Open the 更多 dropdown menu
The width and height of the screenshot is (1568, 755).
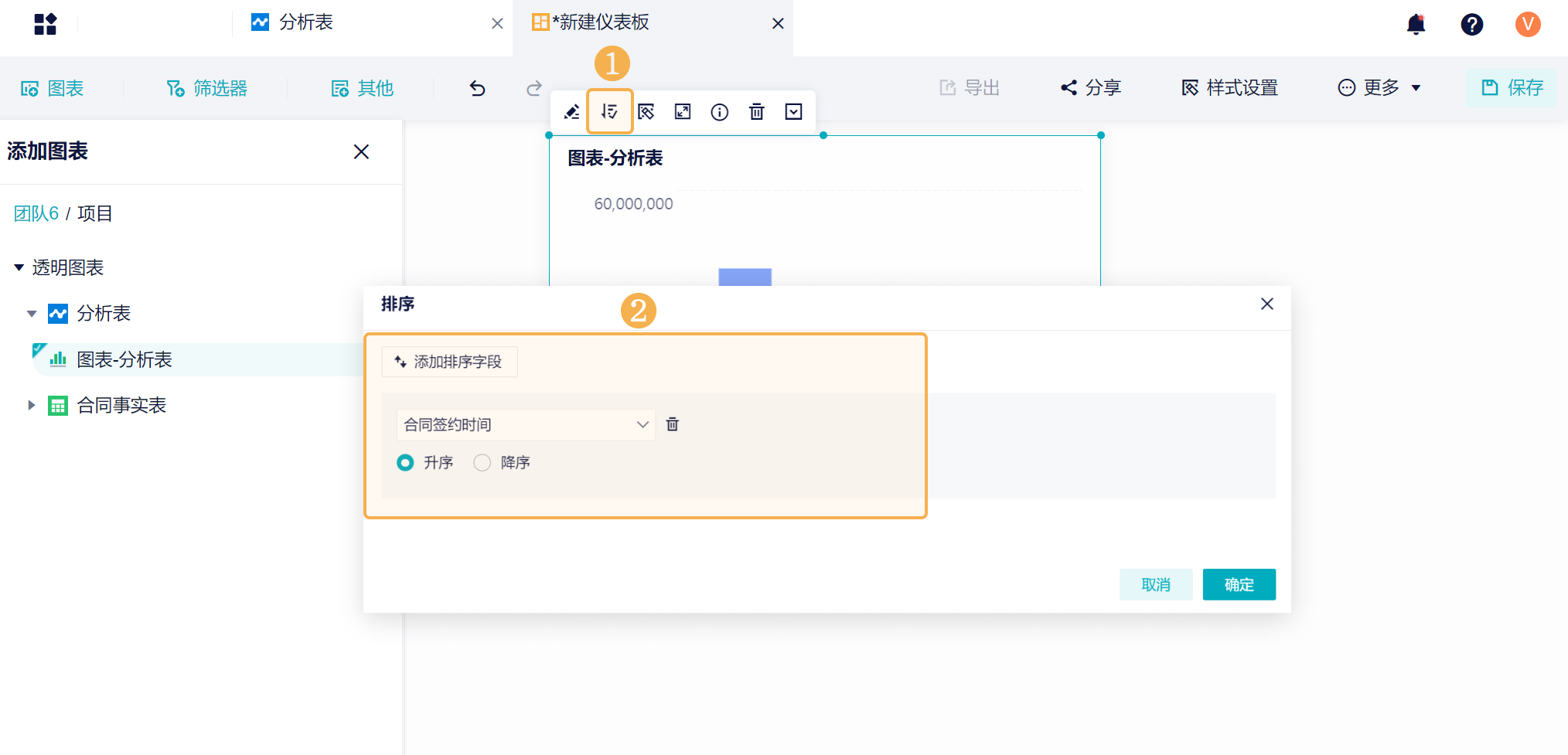[x=1379, y=88]
